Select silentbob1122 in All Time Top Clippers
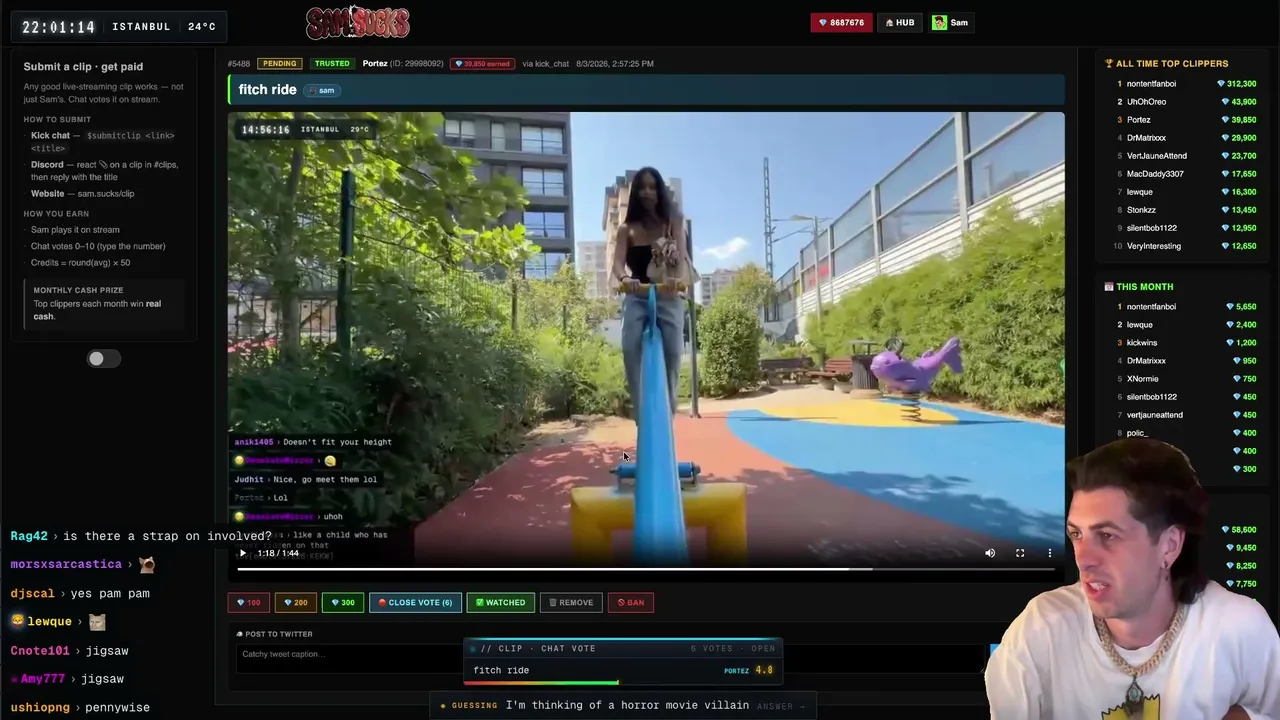The image size is (1280, 720). click(x=1152, y=228)
